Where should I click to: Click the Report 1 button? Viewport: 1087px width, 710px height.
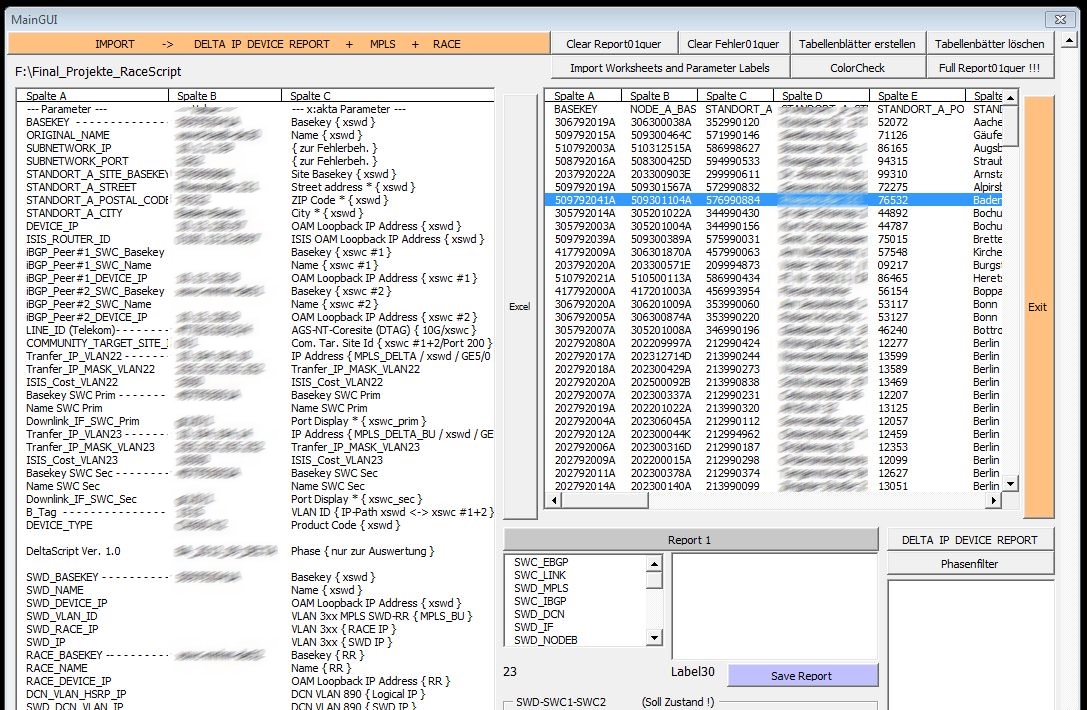(x=689, y=540)
